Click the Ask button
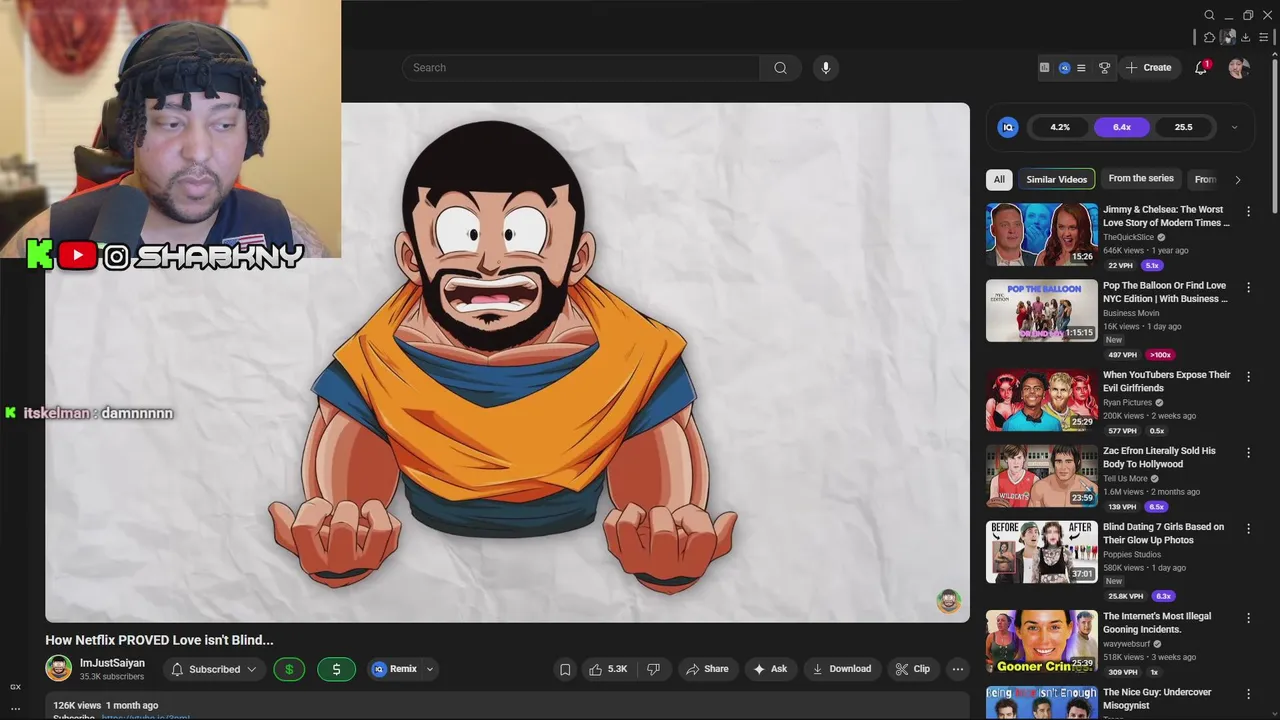Viewport: 1280px width, 720px height. click(x=770, y=669)
